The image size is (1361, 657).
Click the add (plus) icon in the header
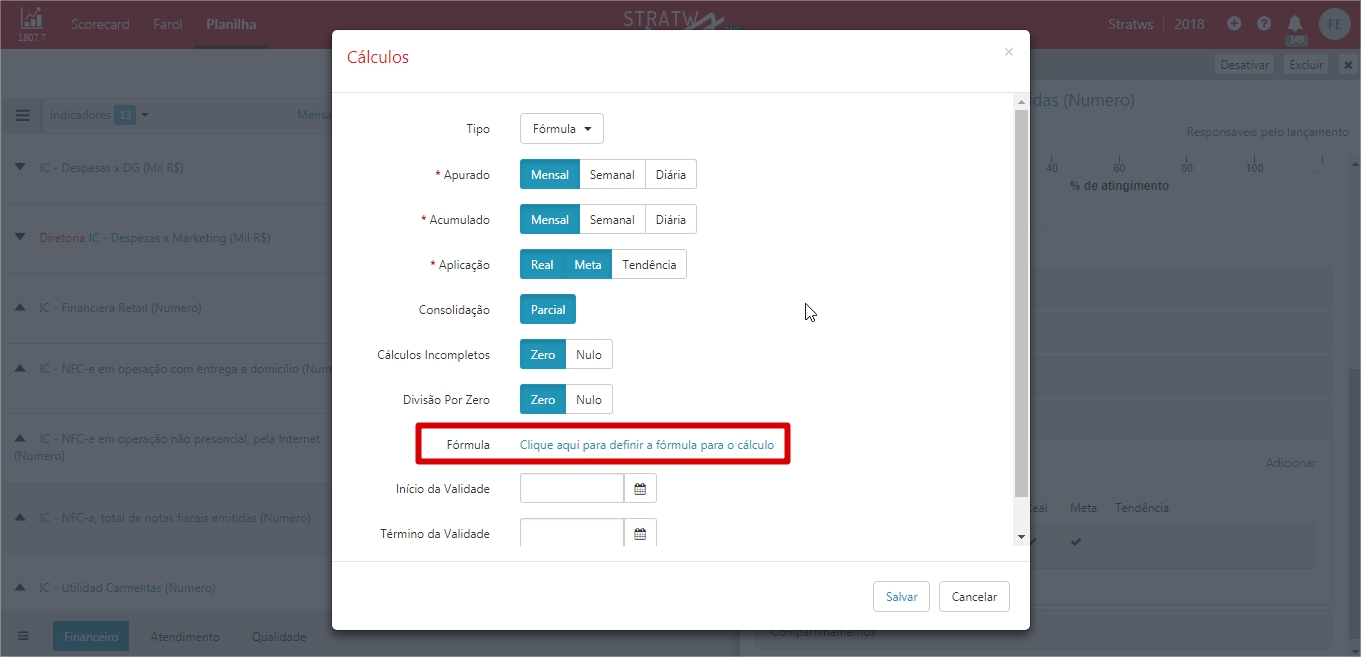[1234, 24]
